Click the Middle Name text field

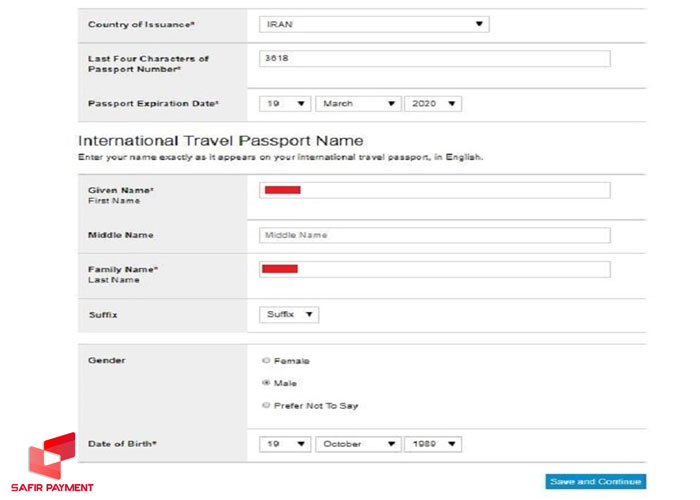click(x=434, y=235)
